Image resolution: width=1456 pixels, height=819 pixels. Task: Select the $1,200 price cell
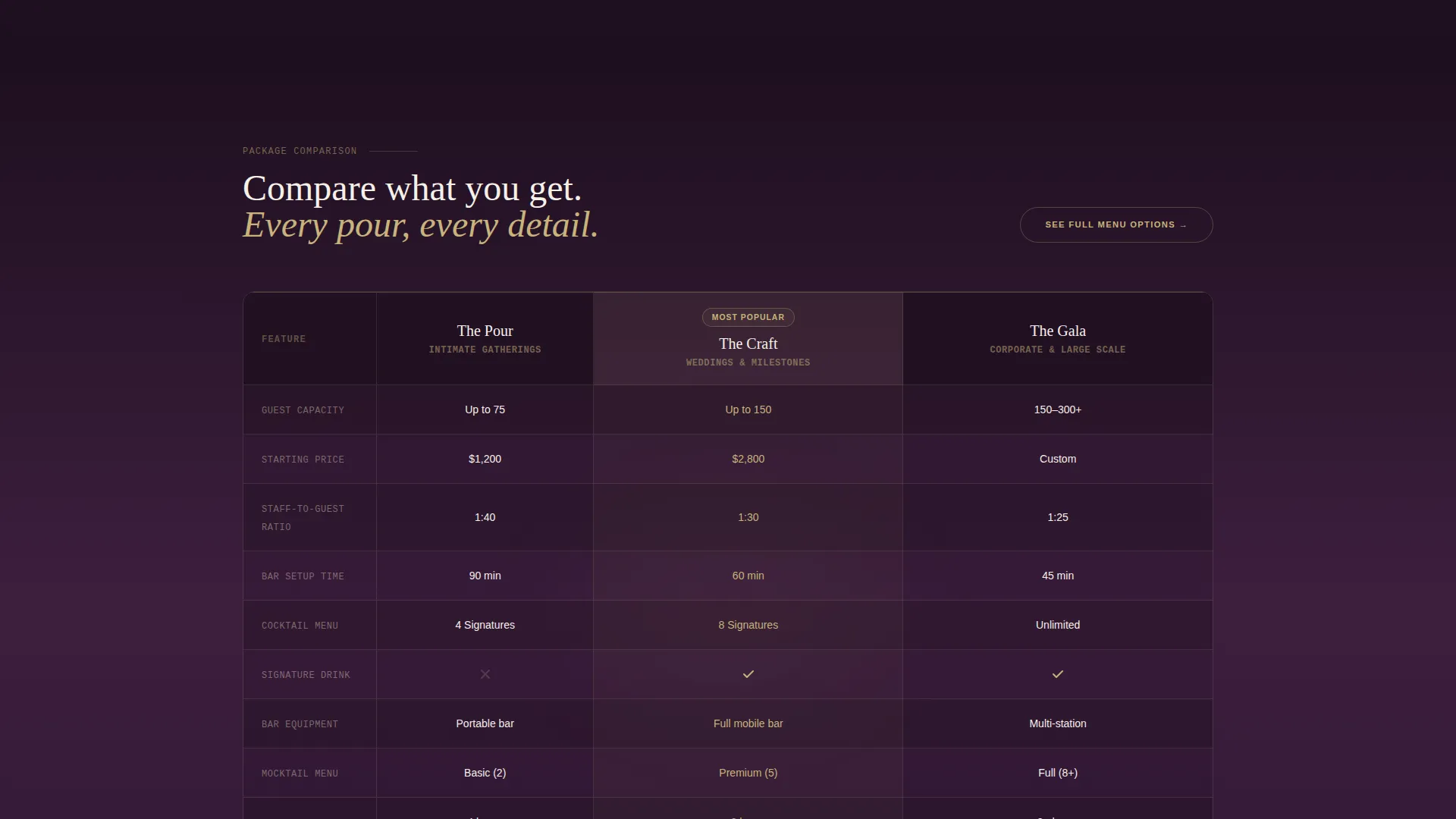(485, 459)
